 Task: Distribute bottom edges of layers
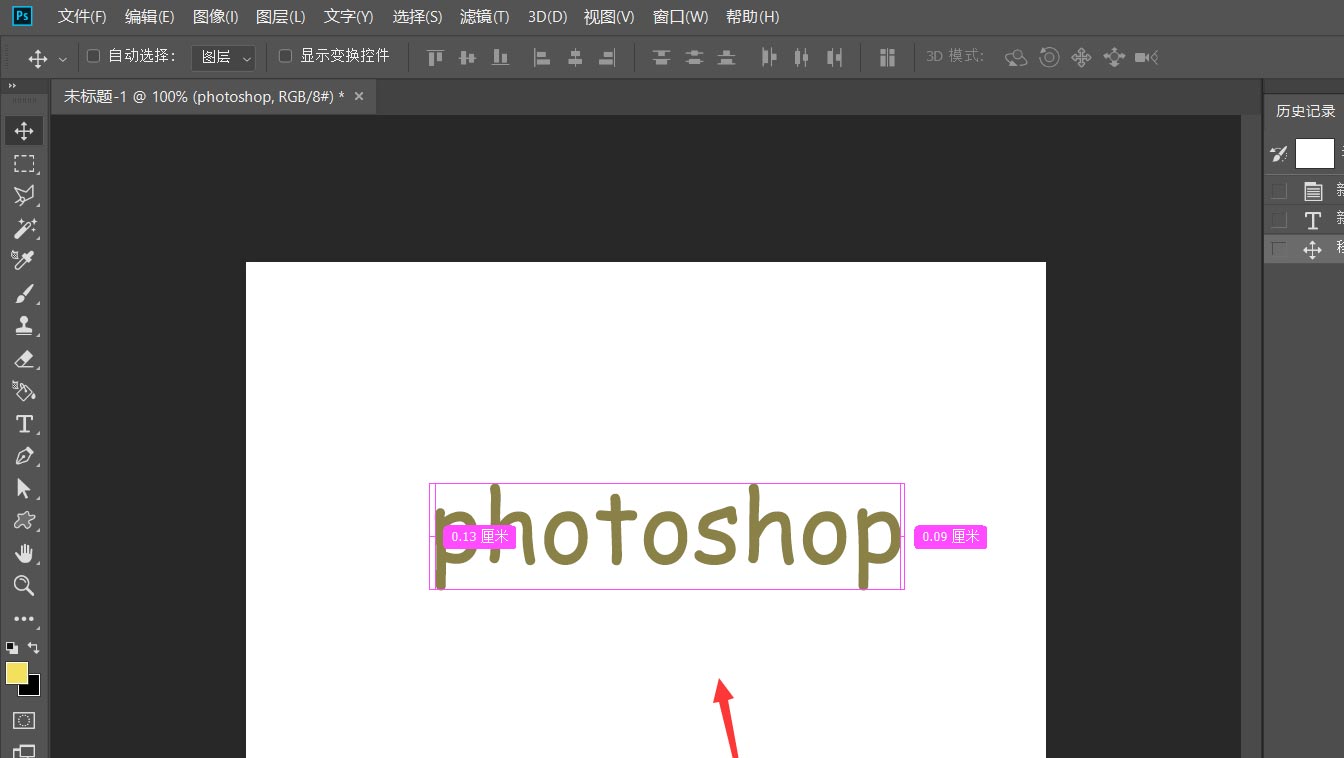[x=727, y=58]
